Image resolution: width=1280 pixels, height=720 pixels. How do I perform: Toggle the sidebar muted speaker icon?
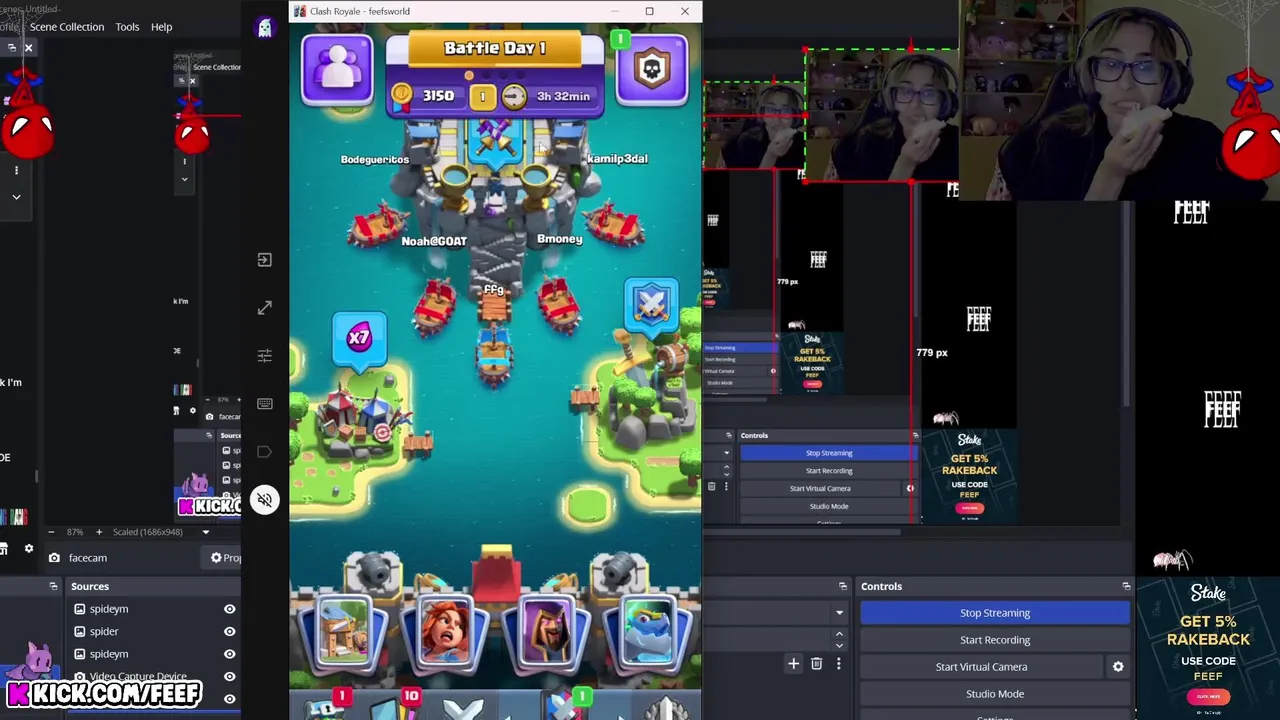(x=264, y=500)
